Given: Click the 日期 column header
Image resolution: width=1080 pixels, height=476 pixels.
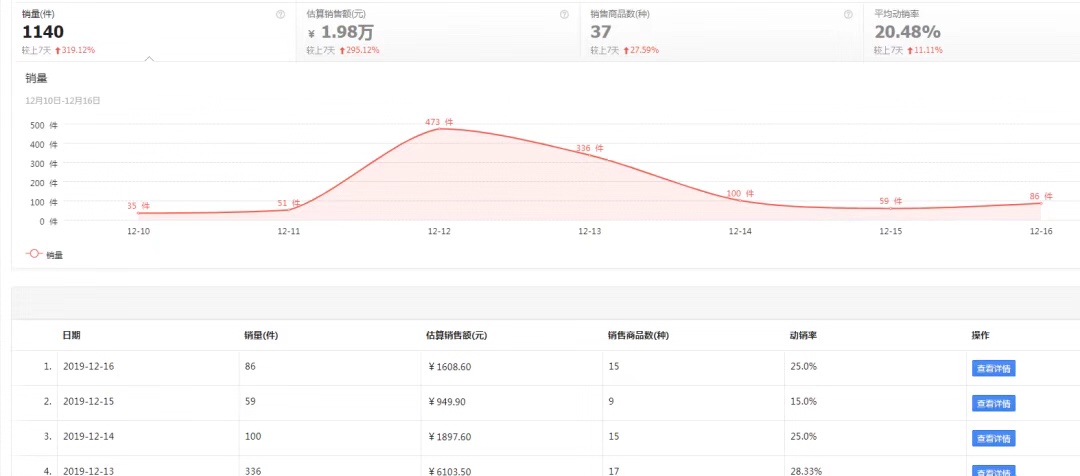Looking at the screenshot, I should (71, 335).
